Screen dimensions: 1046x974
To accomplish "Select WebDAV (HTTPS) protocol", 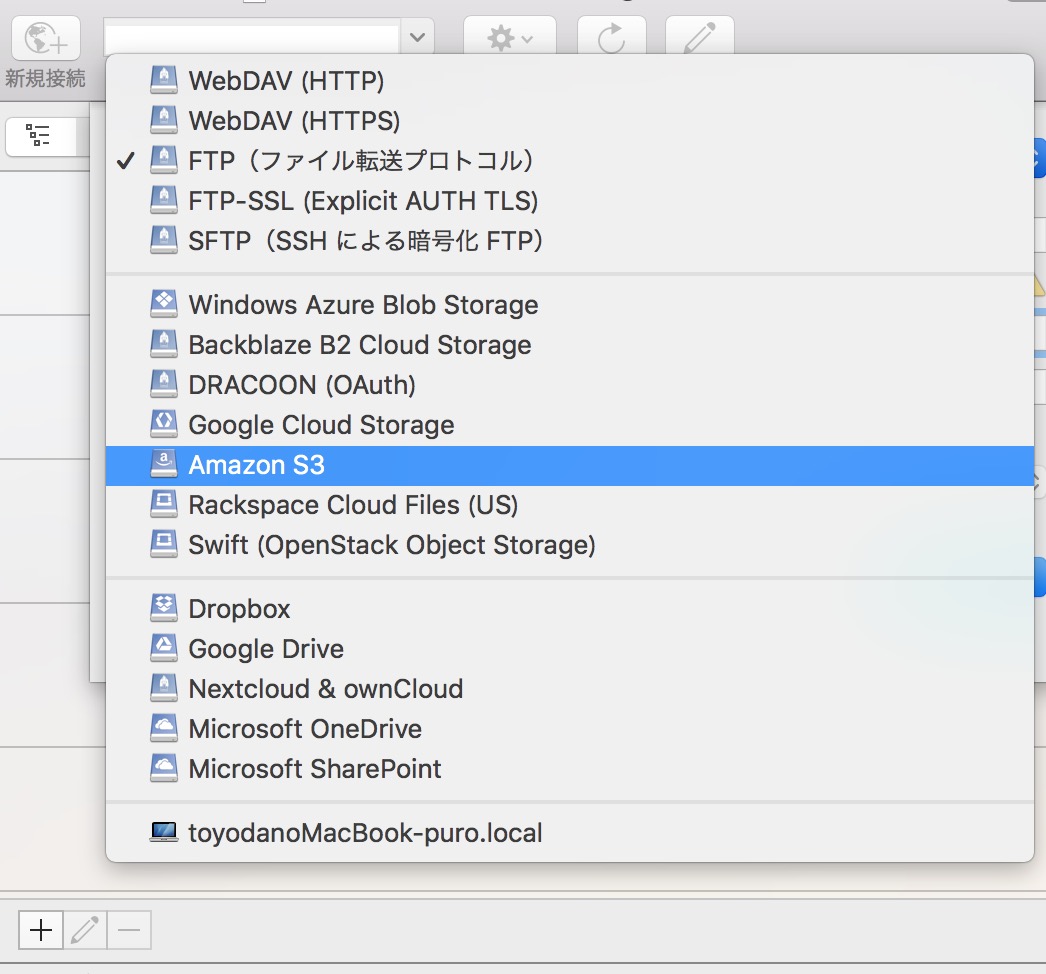I will click(570, 121).
